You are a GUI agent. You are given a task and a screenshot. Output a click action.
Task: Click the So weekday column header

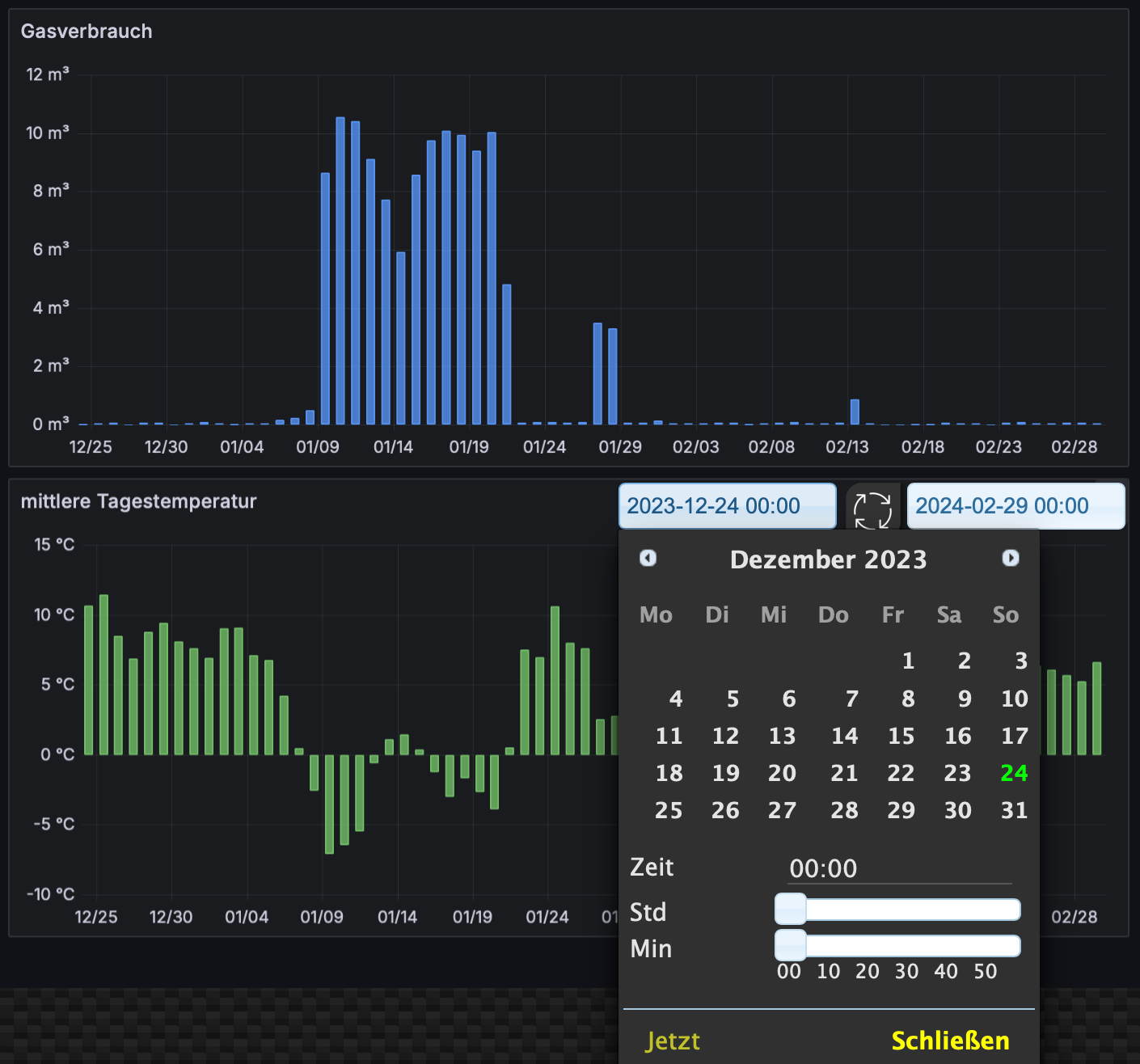point(1005,615)
